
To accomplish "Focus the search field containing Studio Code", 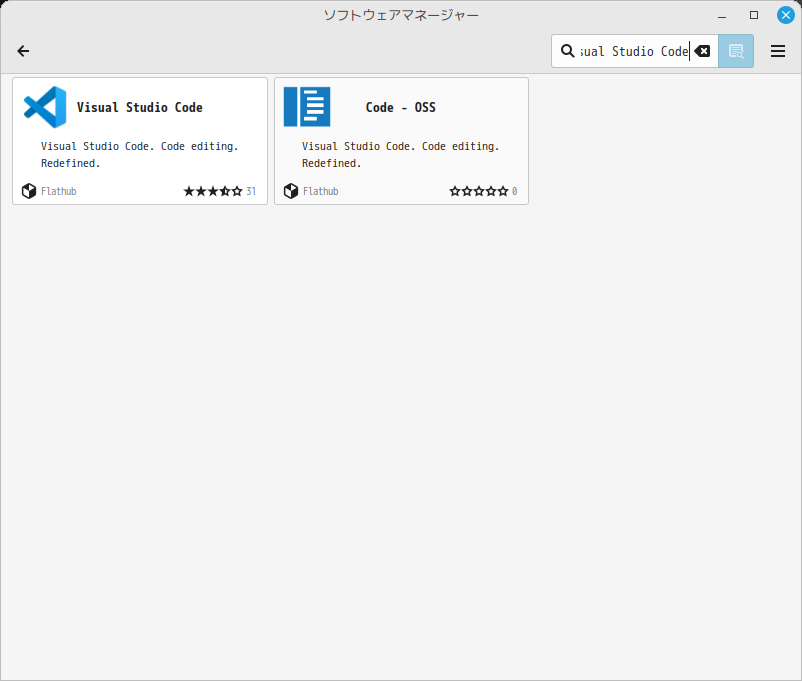I will (634, 51).
